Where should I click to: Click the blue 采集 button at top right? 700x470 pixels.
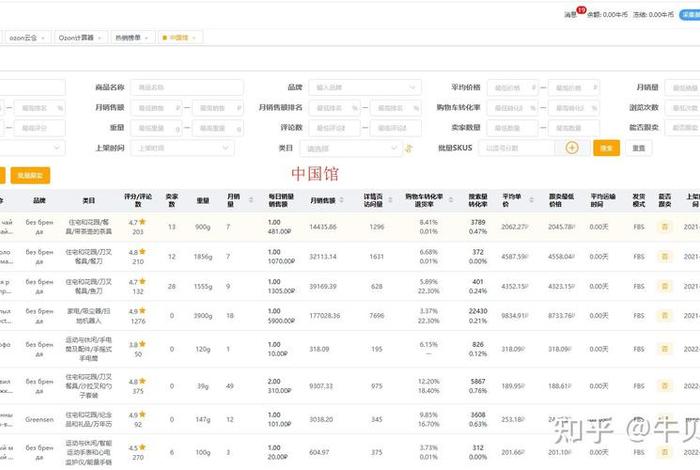click(x=690, y=14)
